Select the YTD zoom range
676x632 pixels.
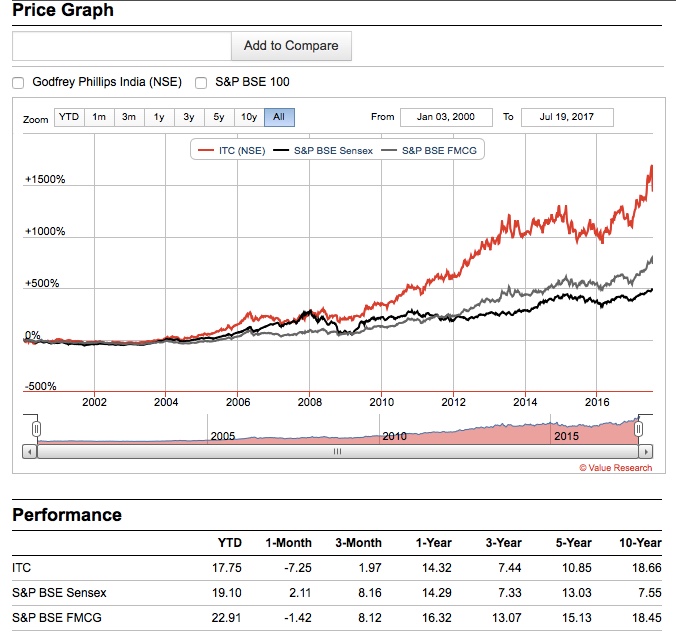click(69, 117)
